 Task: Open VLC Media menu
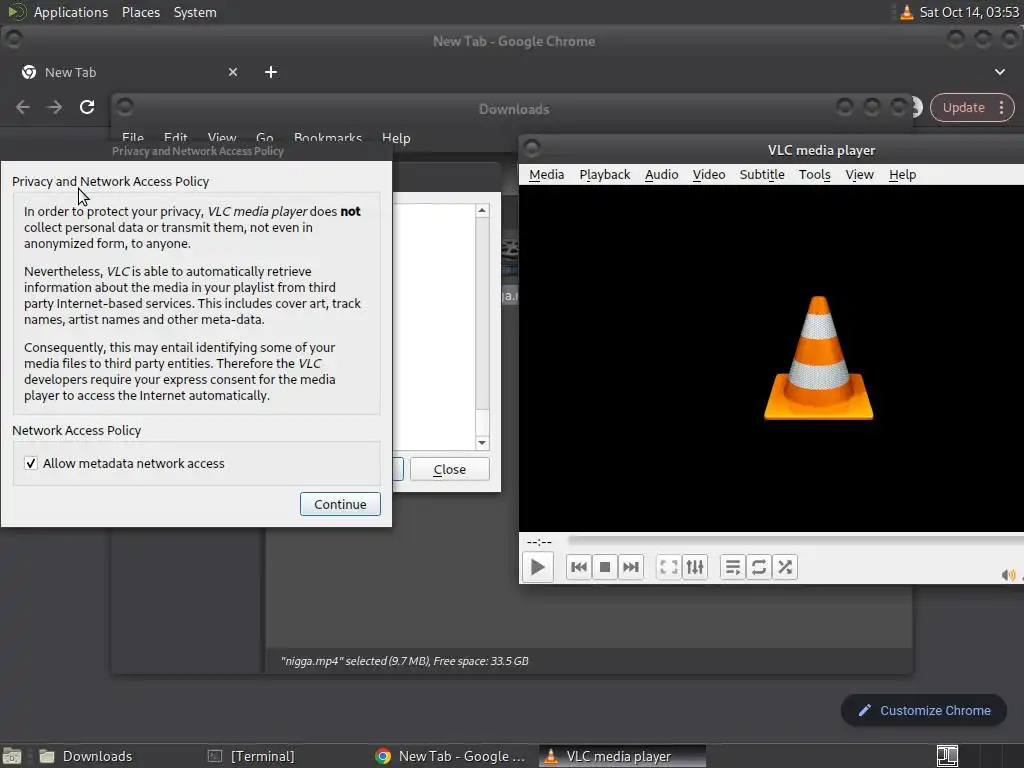pyautogui.click(x=547, y=174)
